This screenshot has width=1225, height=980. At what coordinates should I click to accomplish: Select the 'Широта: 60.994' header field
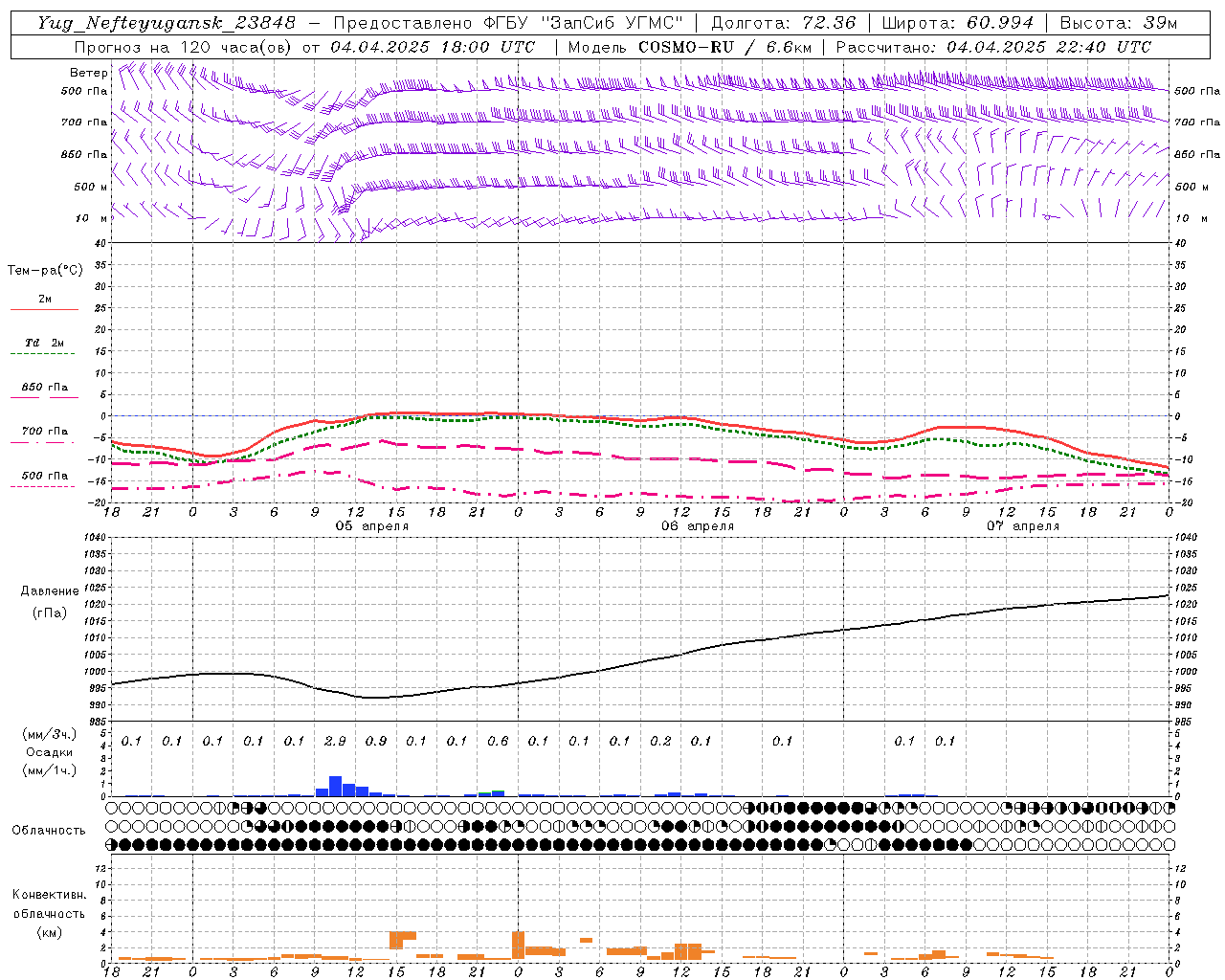(957, 23)
